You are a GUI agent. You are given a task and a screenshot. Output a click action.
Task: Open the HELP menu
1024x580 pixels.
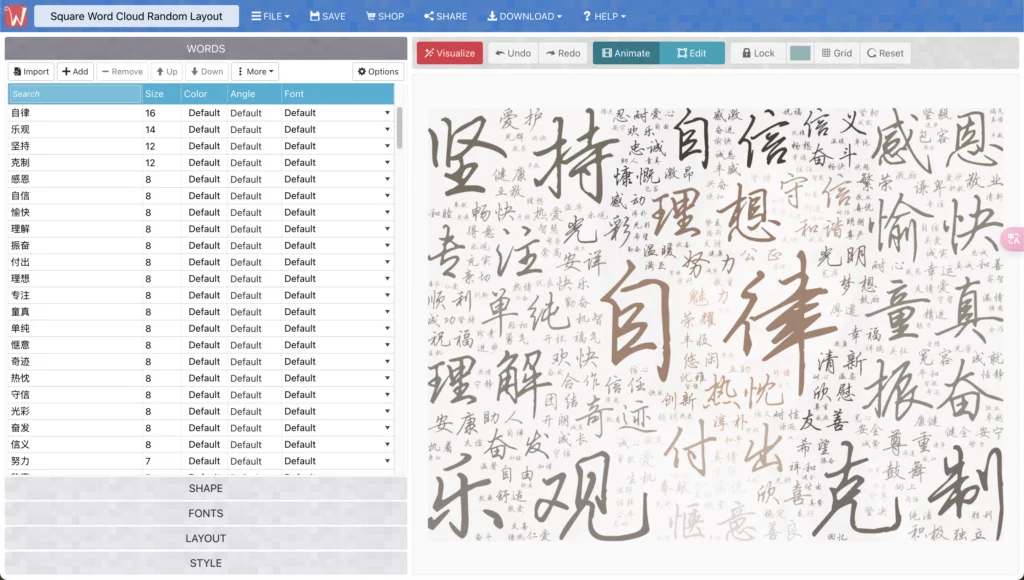pos(604,16)
